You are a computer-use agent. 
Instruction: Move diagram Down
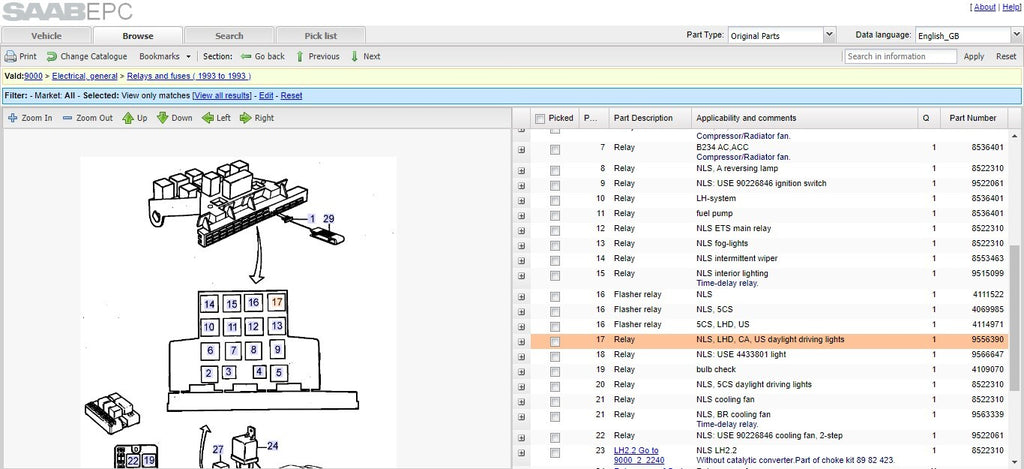coord(174,118)
